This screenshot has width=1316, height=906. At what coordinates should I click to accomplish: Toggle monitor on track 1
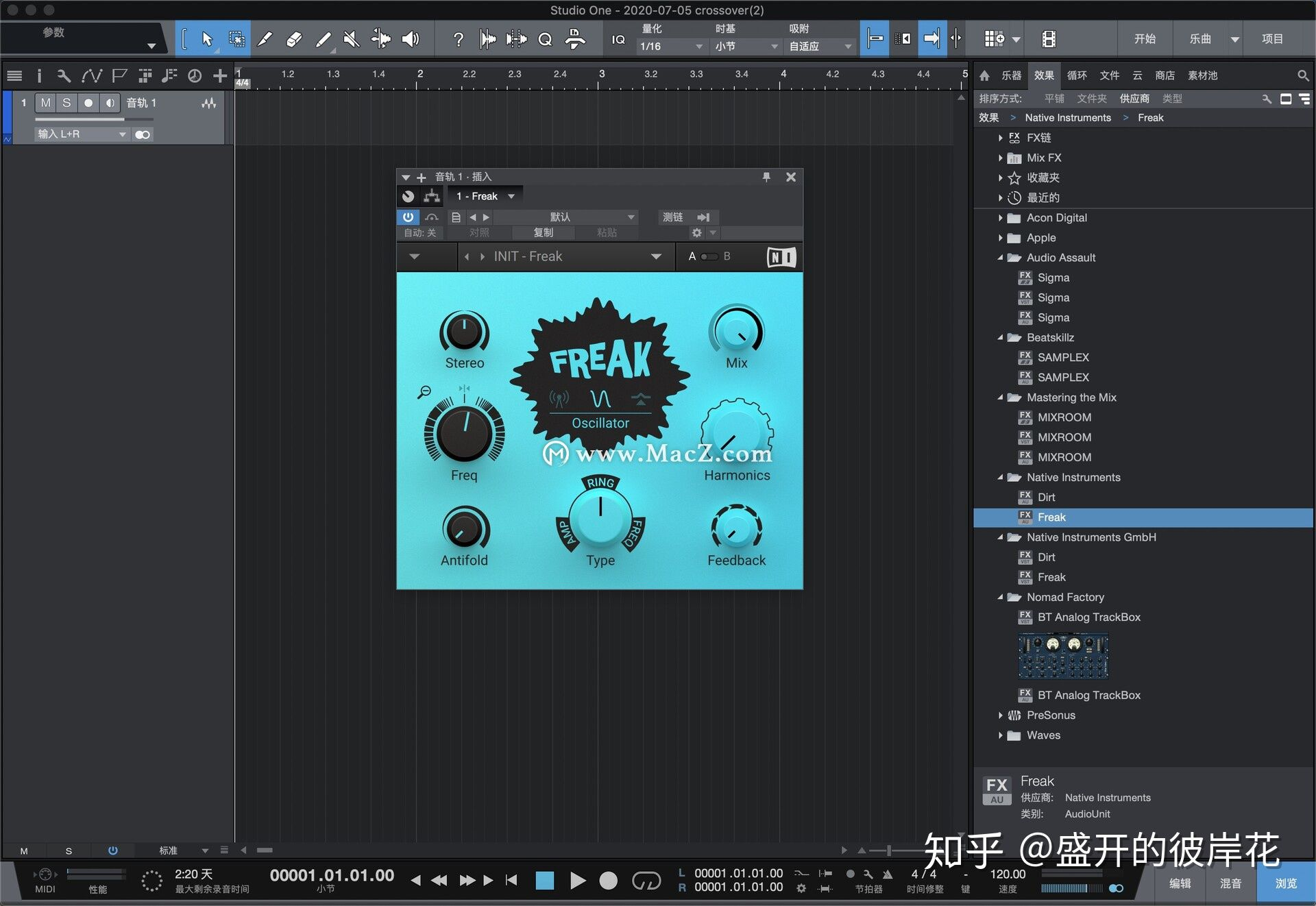(x=110, y=103)
